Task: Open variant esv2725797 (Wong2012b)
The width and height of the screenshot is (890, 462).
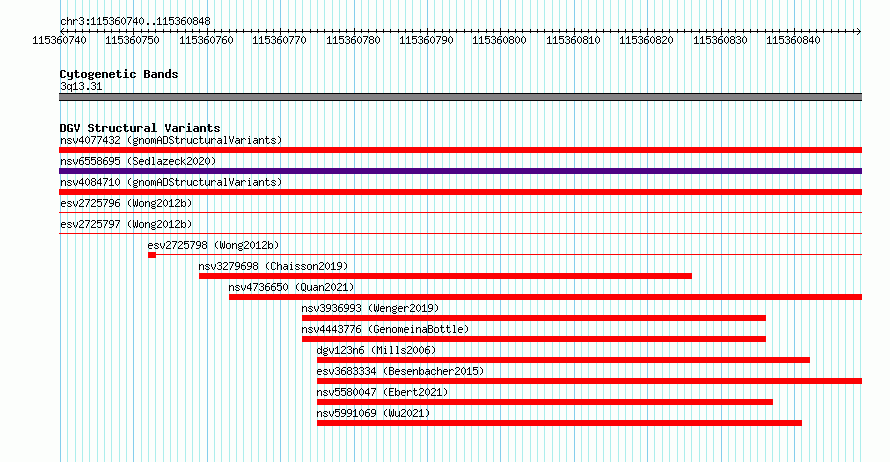Action: tap(126, 224)
